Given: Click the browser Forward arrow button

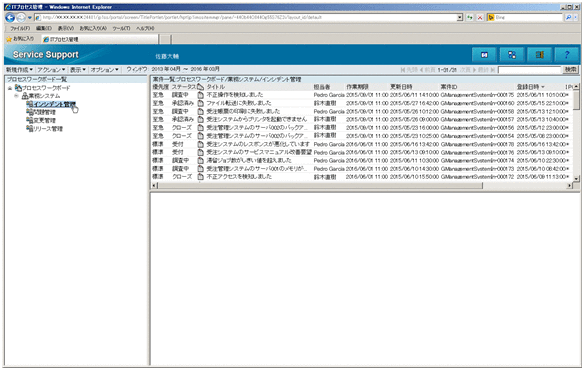Looking at the screenshot, I should coord(21,18).
